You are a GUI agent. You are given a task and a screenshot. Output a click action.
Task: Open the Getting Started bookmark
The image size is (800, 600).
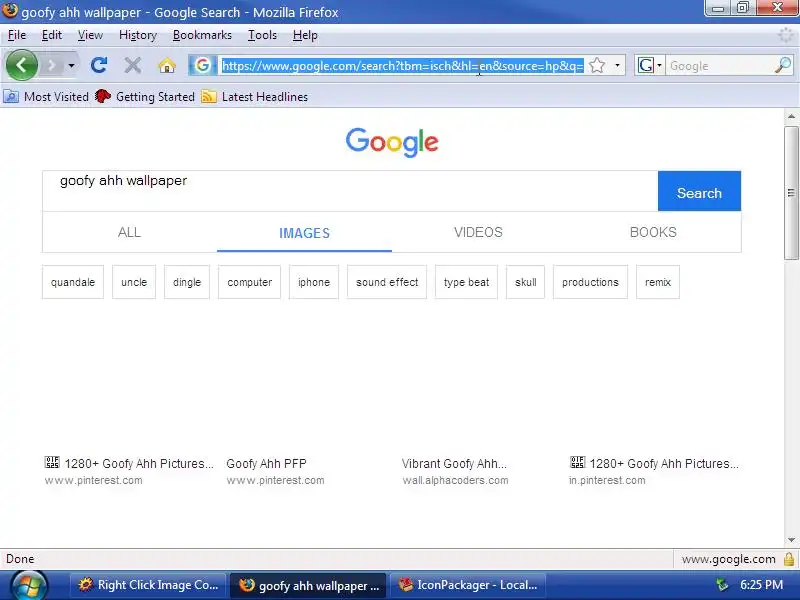coord(145,96)
